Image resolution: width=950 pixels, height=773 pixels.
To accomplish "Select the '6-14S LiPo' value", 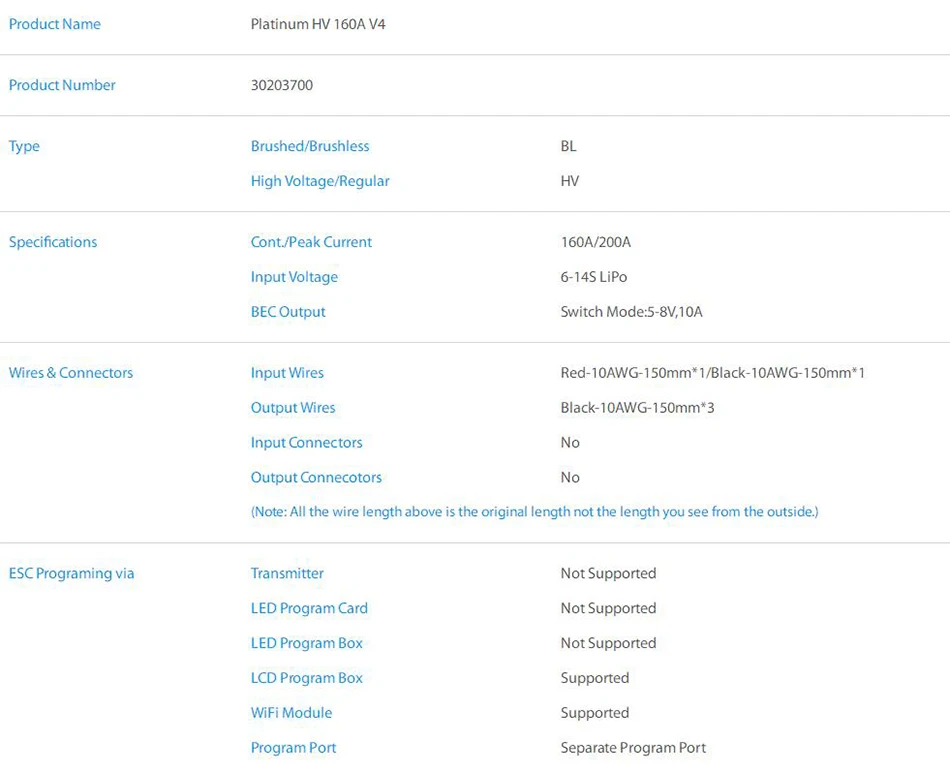I will (x=594, y=277).
